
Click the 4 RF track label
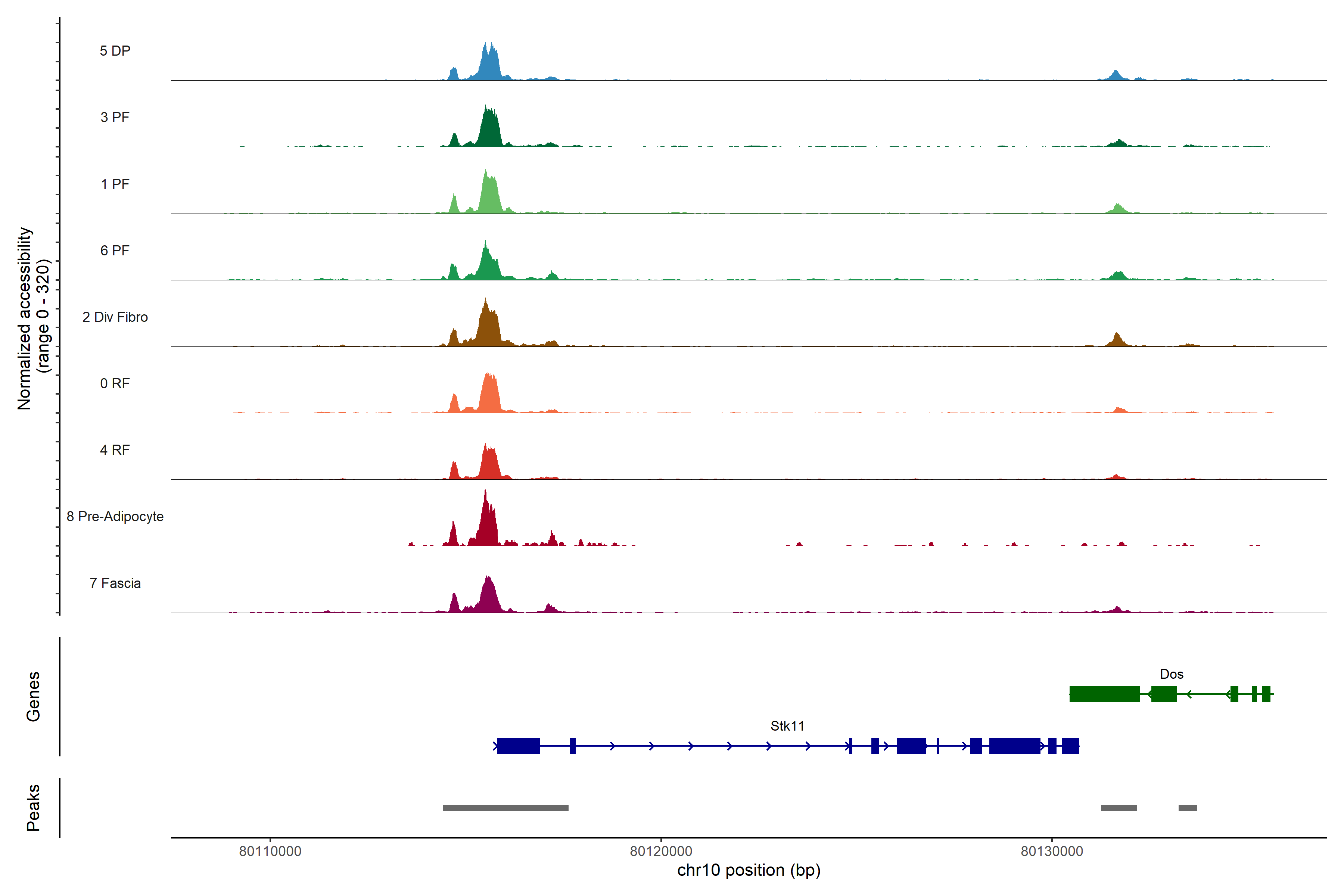point(115,450)
